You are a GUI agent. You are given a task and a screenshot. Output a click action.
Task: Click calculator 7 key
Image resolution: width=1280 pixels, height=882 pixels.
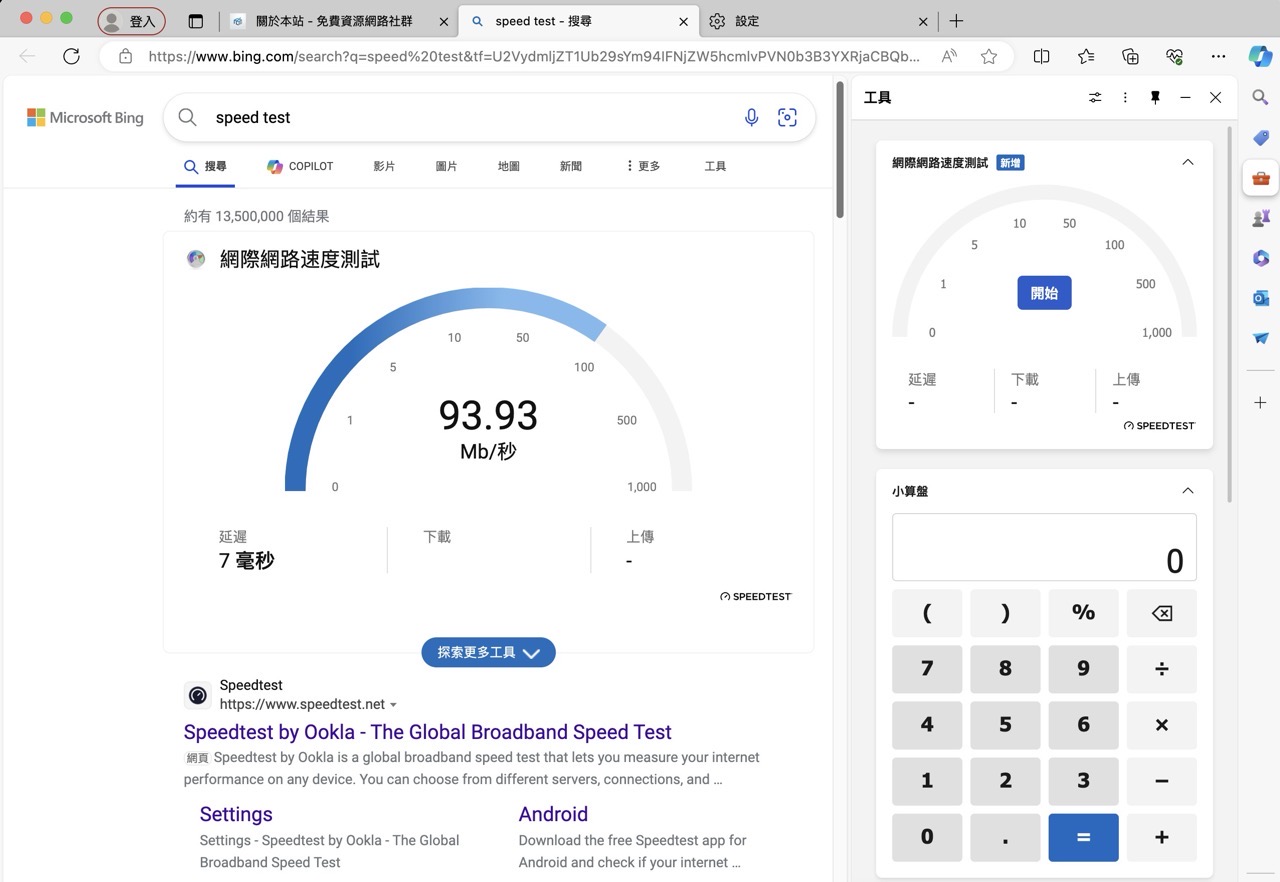(x=927, y=669)
